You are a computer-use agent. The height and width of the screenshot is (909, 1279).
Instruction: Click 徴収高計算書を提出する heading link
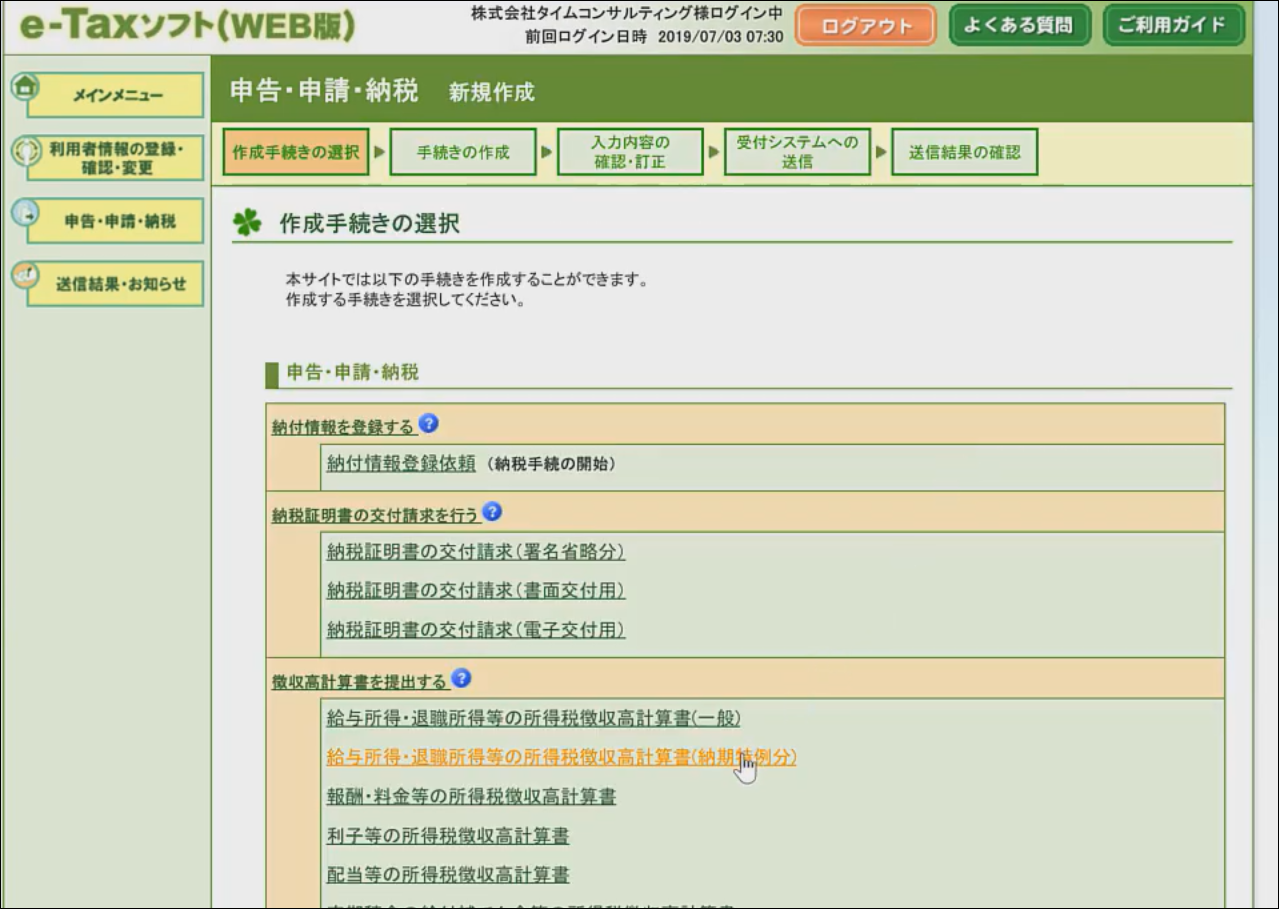[x=359, y=682]
